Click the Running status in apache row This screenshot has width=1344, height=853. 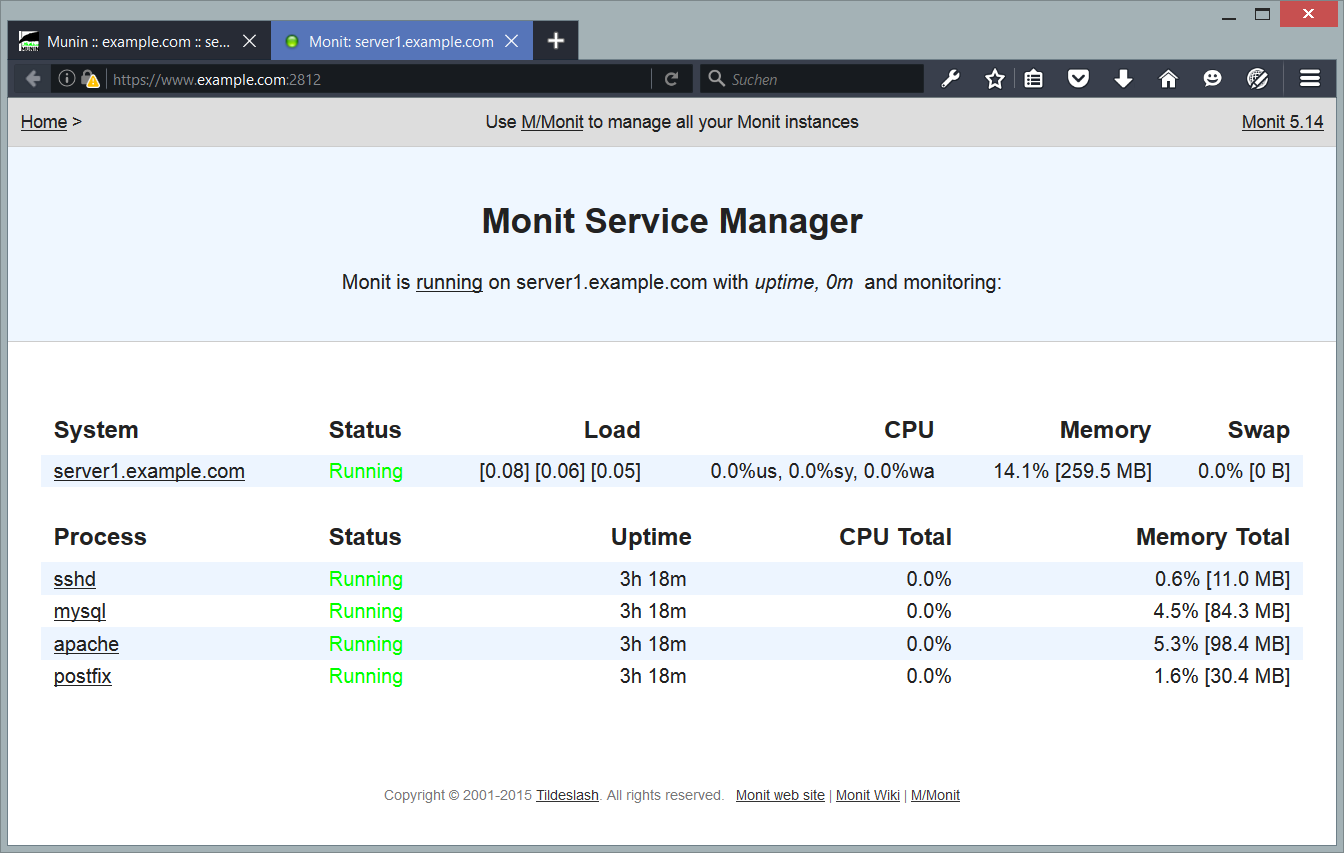[366, 644]
